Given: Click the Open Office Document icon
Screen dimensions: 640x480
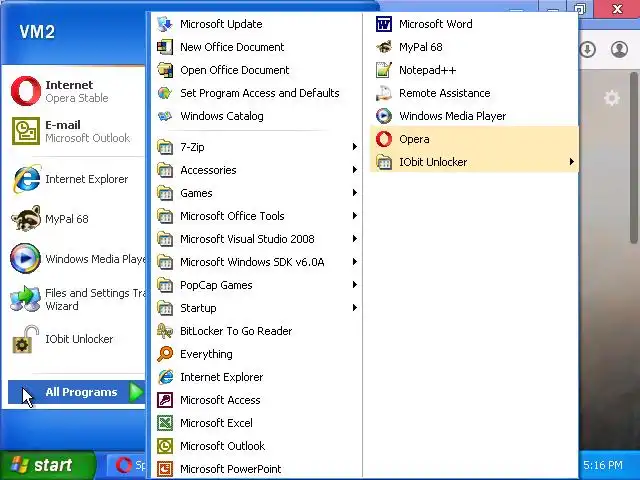Looking at the screenshot, I should pyautogui.click(x=165, y=70).
